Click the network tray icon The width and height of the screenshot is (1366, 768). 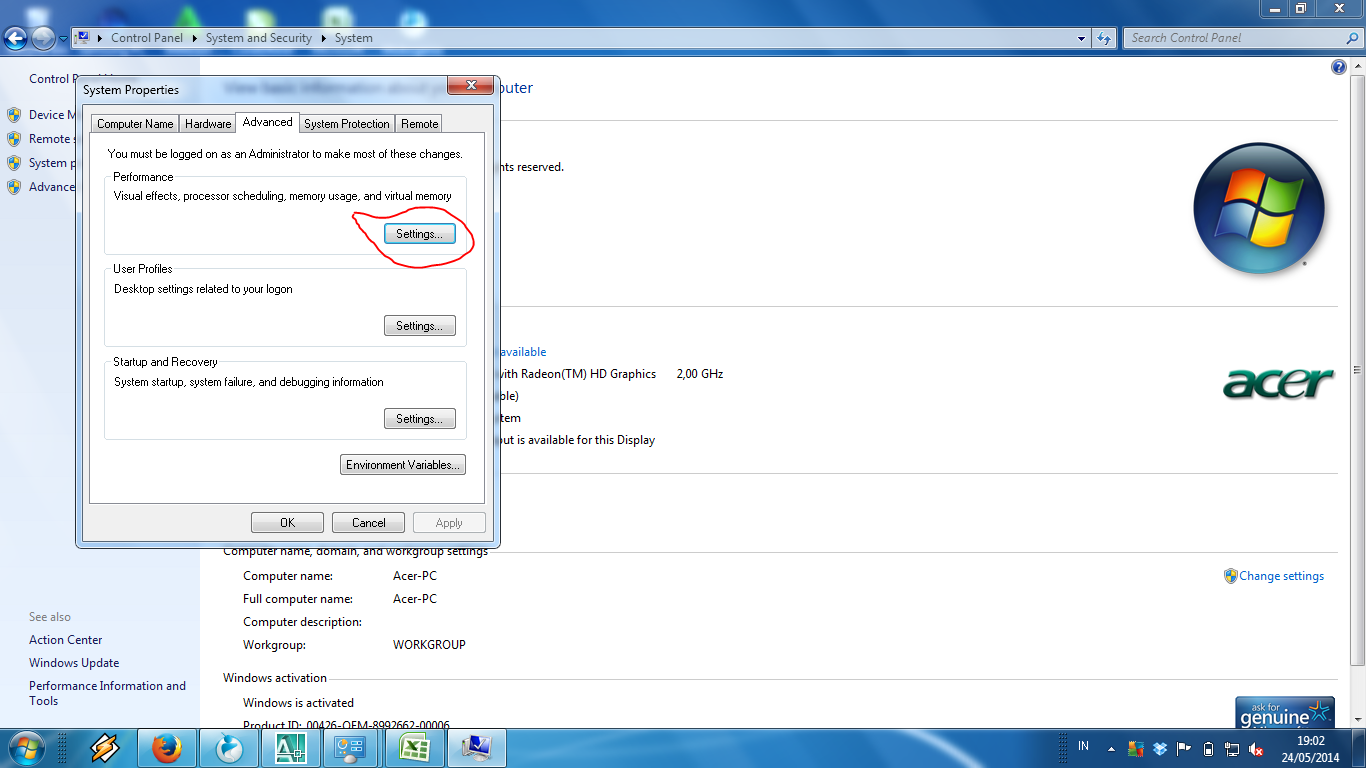coord(1232,748)
